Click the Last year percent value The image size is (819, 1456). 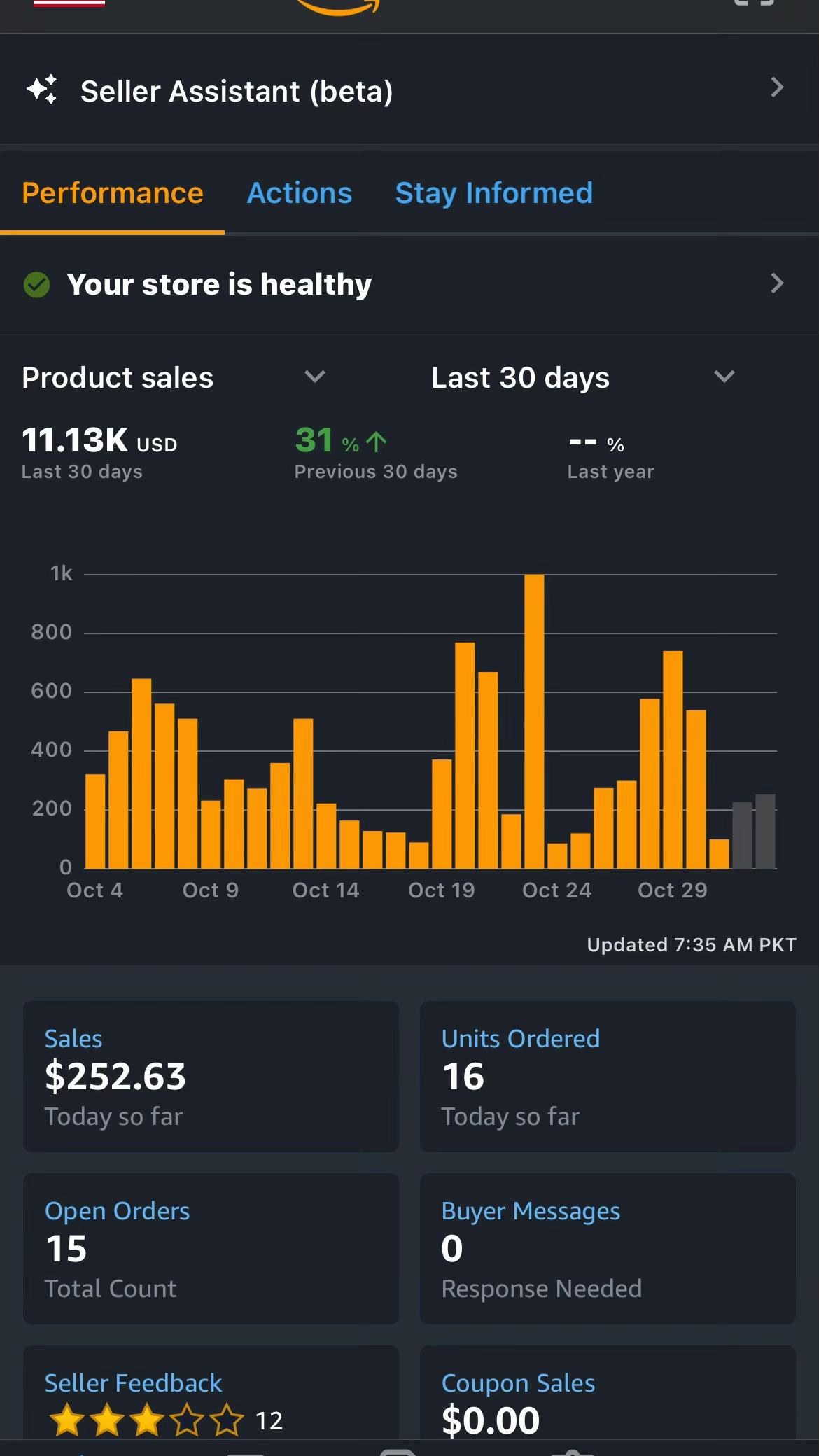coord(596,443)
